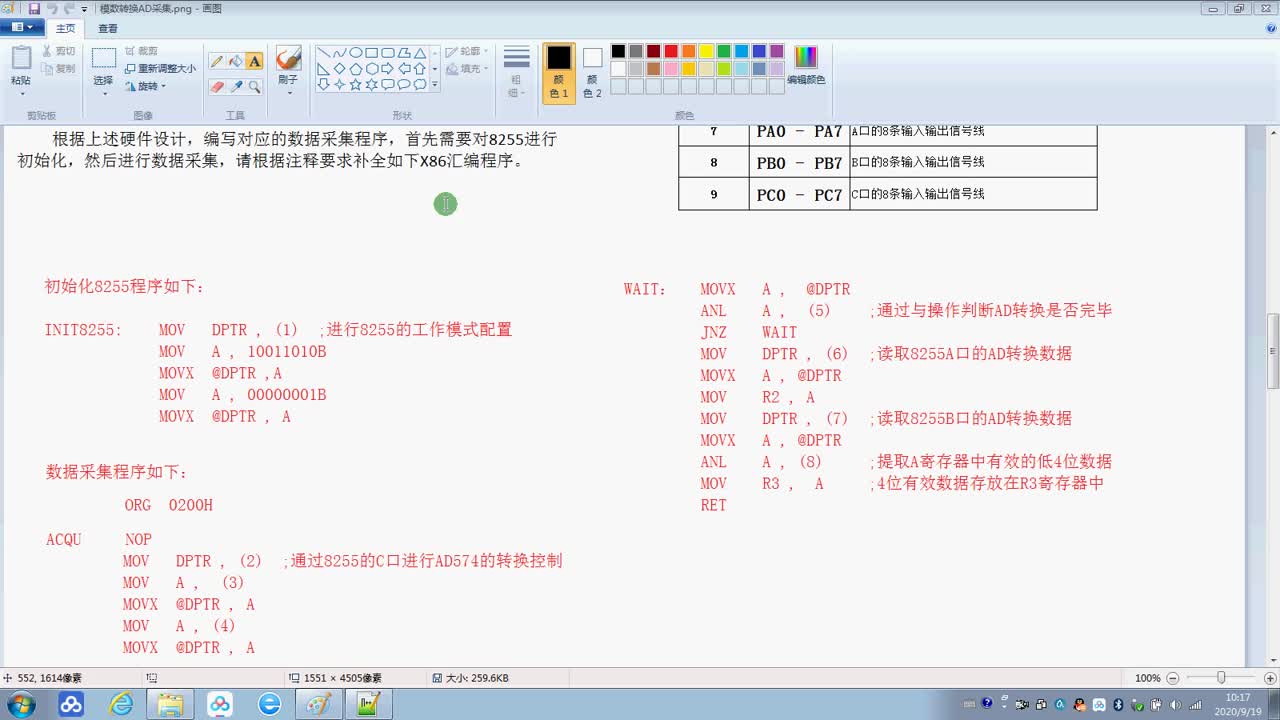This screenshot has width=1280, height=720.
Task: Click the Resize (重新调整大小) button
Action: 160,68
